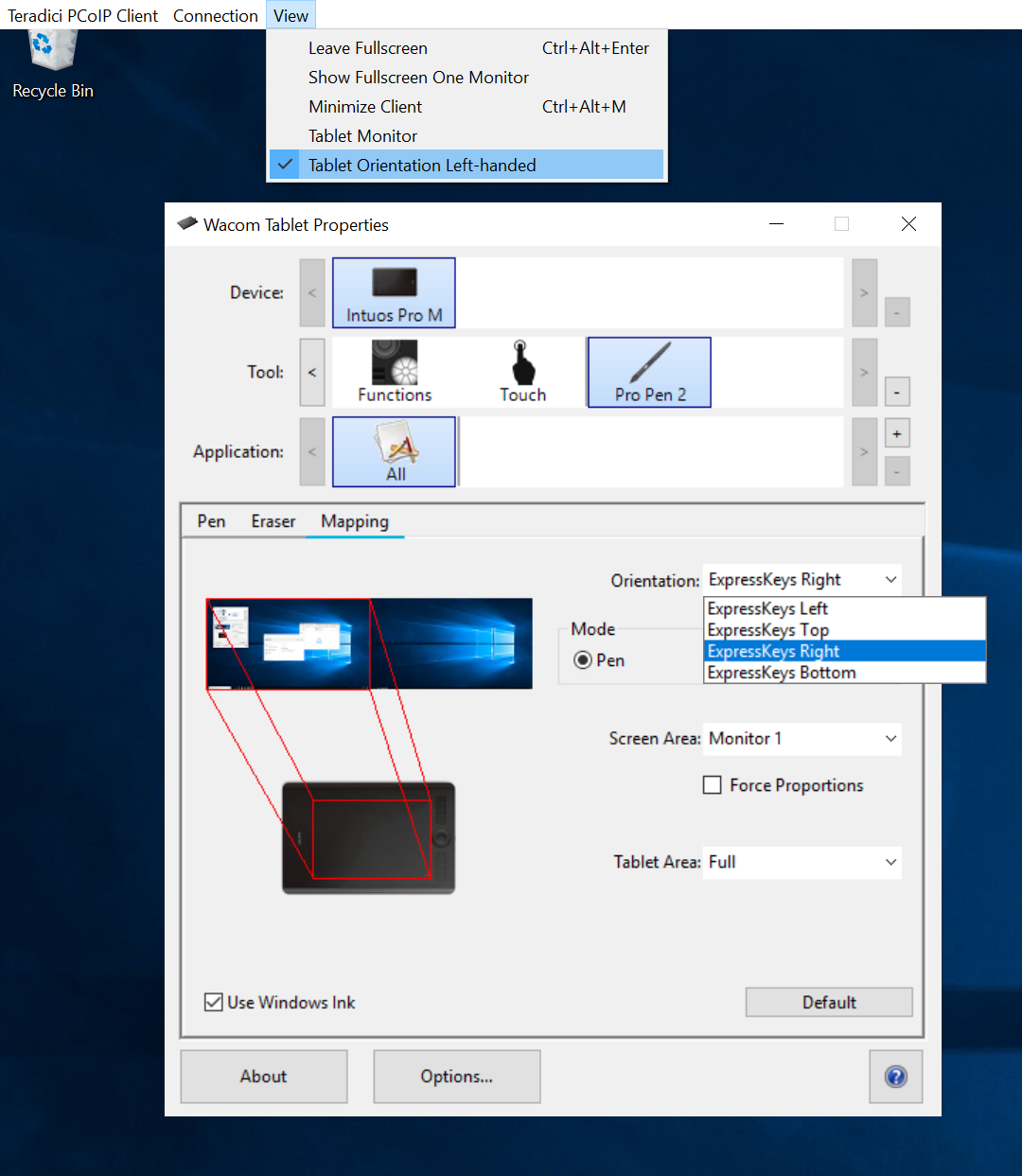This screenshot has height=1176, width=1022.
Task: Select Tablet Monitor menu item
Action: tap(467, 136)
